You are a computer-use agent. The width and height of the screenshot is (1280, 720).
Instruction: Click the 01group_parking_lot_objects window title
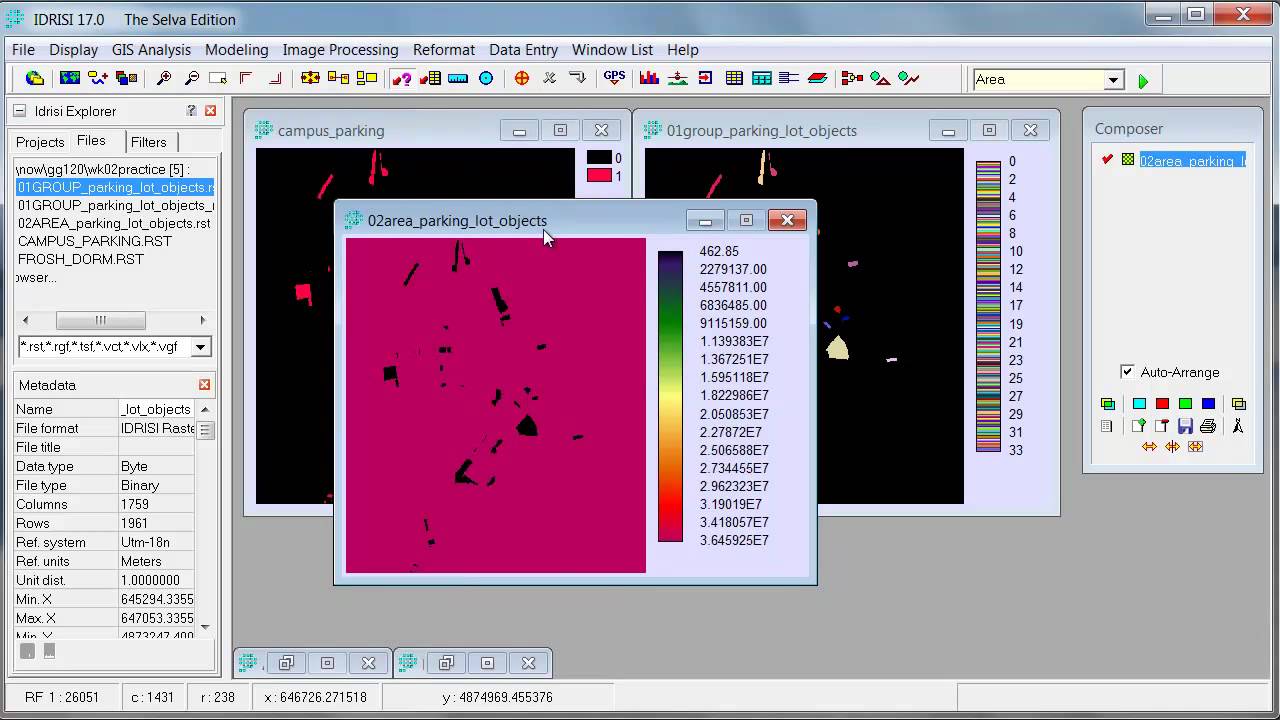[762, 130]
